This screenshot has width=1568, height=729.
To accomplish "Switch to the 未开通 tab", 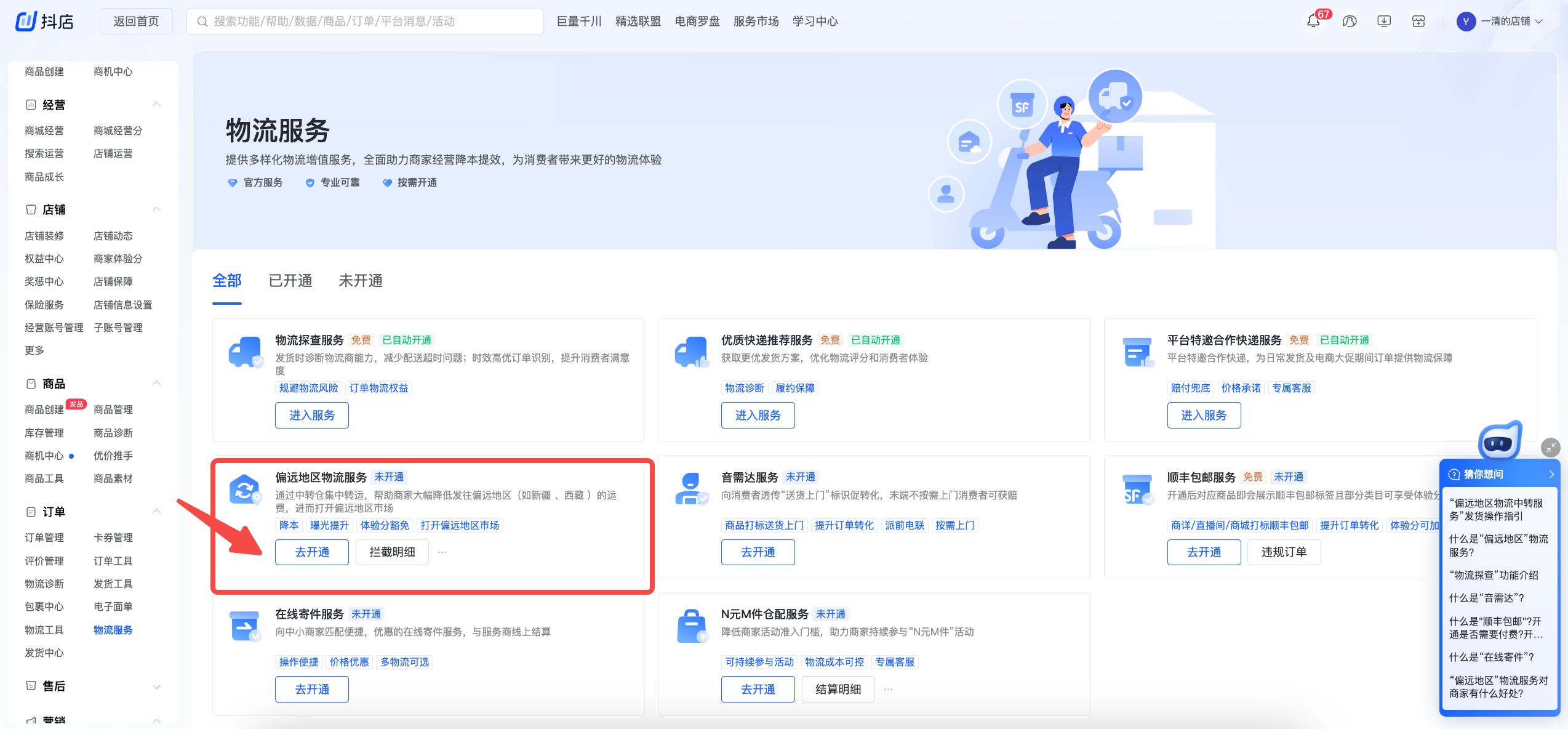I will point(361,281).
